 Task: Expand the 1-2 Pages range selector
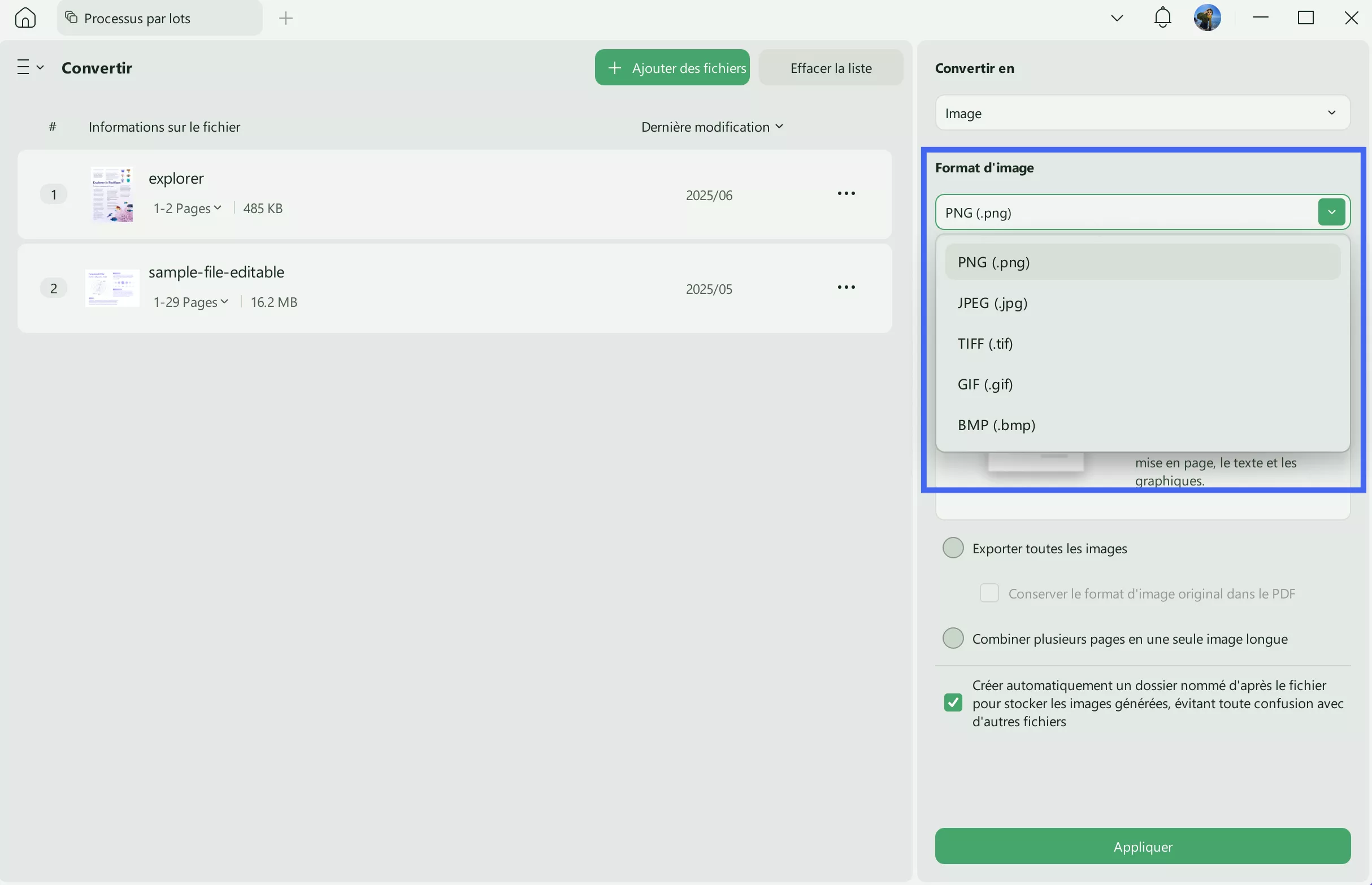[x=187, y=208]
